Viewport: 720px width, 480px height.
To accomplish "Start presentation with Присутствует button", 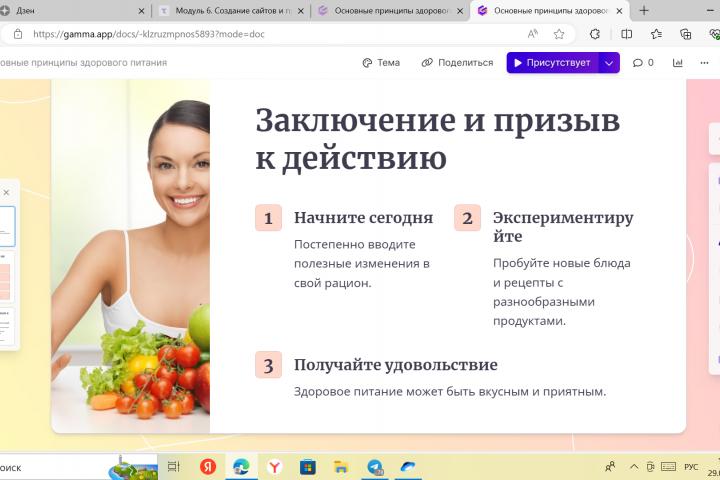I will tap(552, 62).
